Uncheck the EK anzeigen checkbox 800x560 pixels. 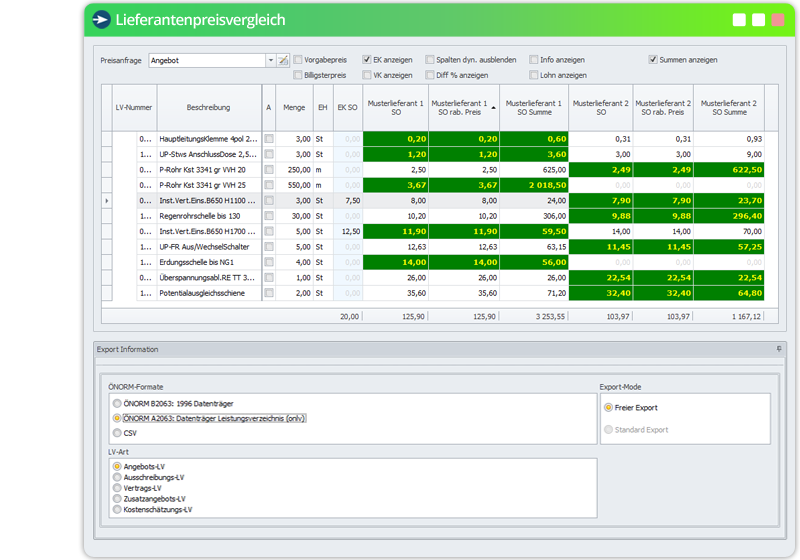(x=367, y=60)
